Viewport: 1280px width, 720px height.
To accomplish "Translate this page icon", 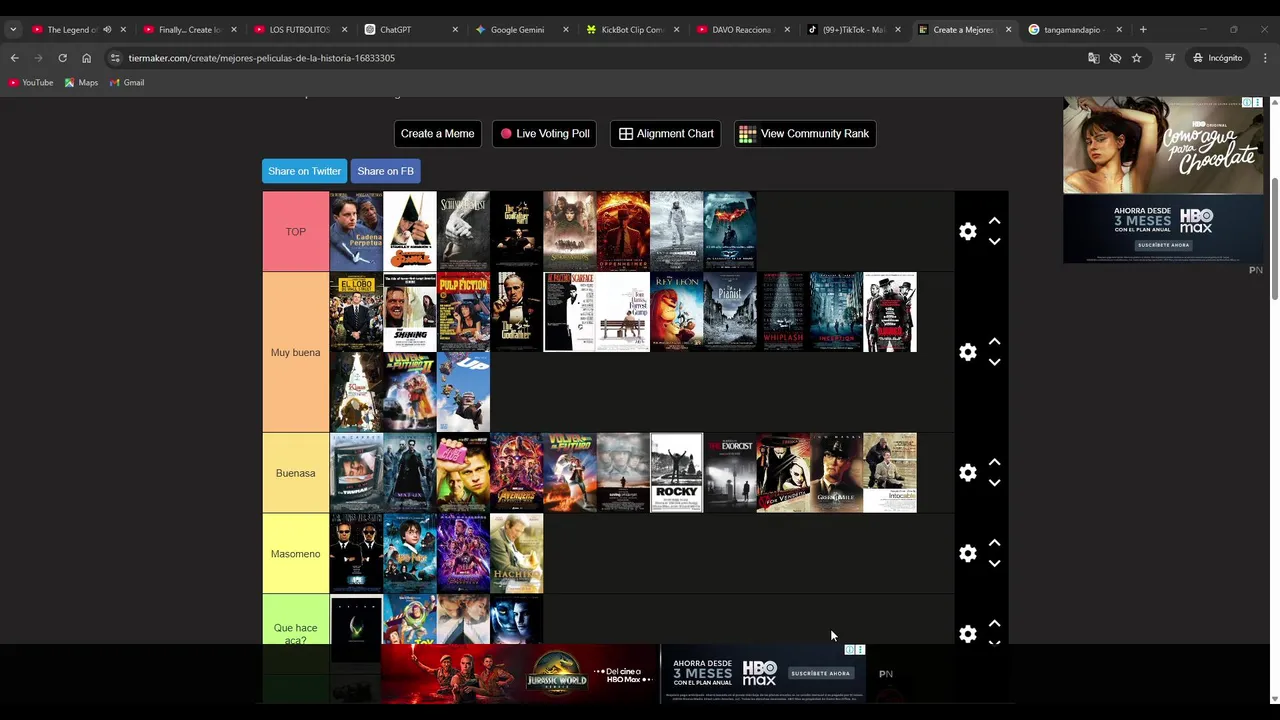I will (1094, 58).
